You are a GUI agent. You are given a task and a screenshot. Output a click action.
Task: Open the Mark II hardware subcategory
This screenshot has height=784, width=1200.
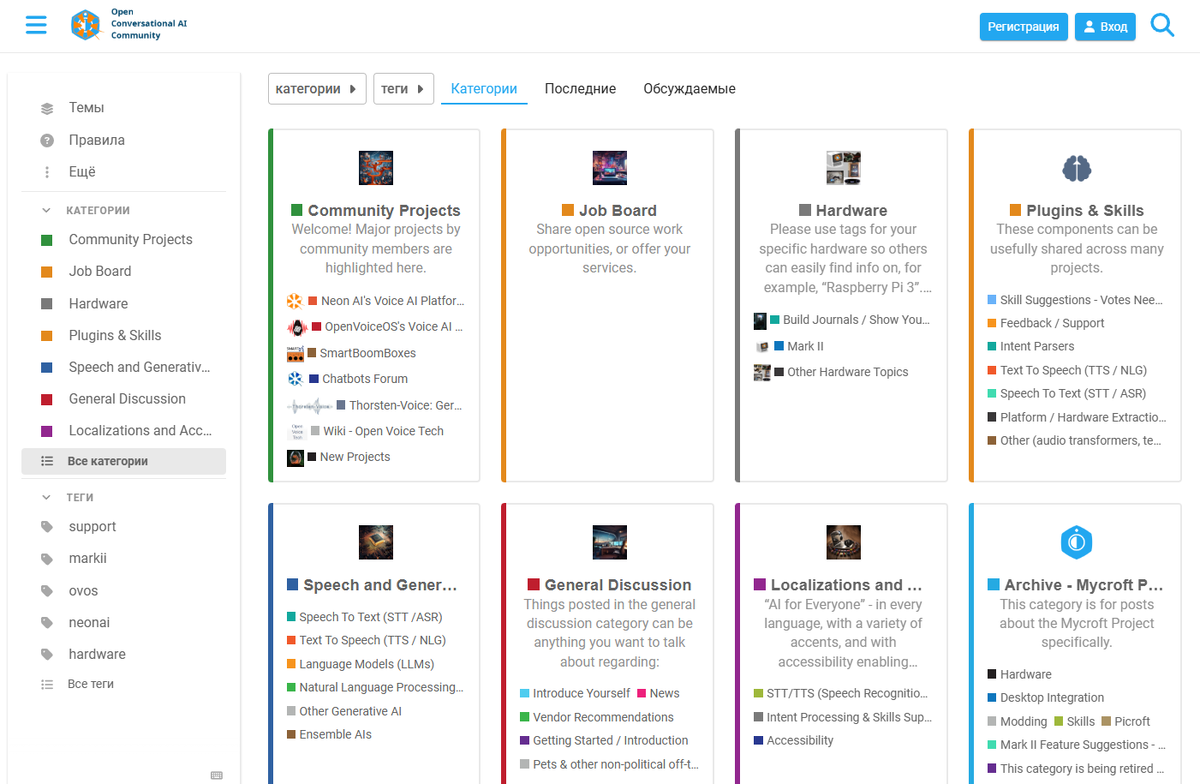coord(805,346)
